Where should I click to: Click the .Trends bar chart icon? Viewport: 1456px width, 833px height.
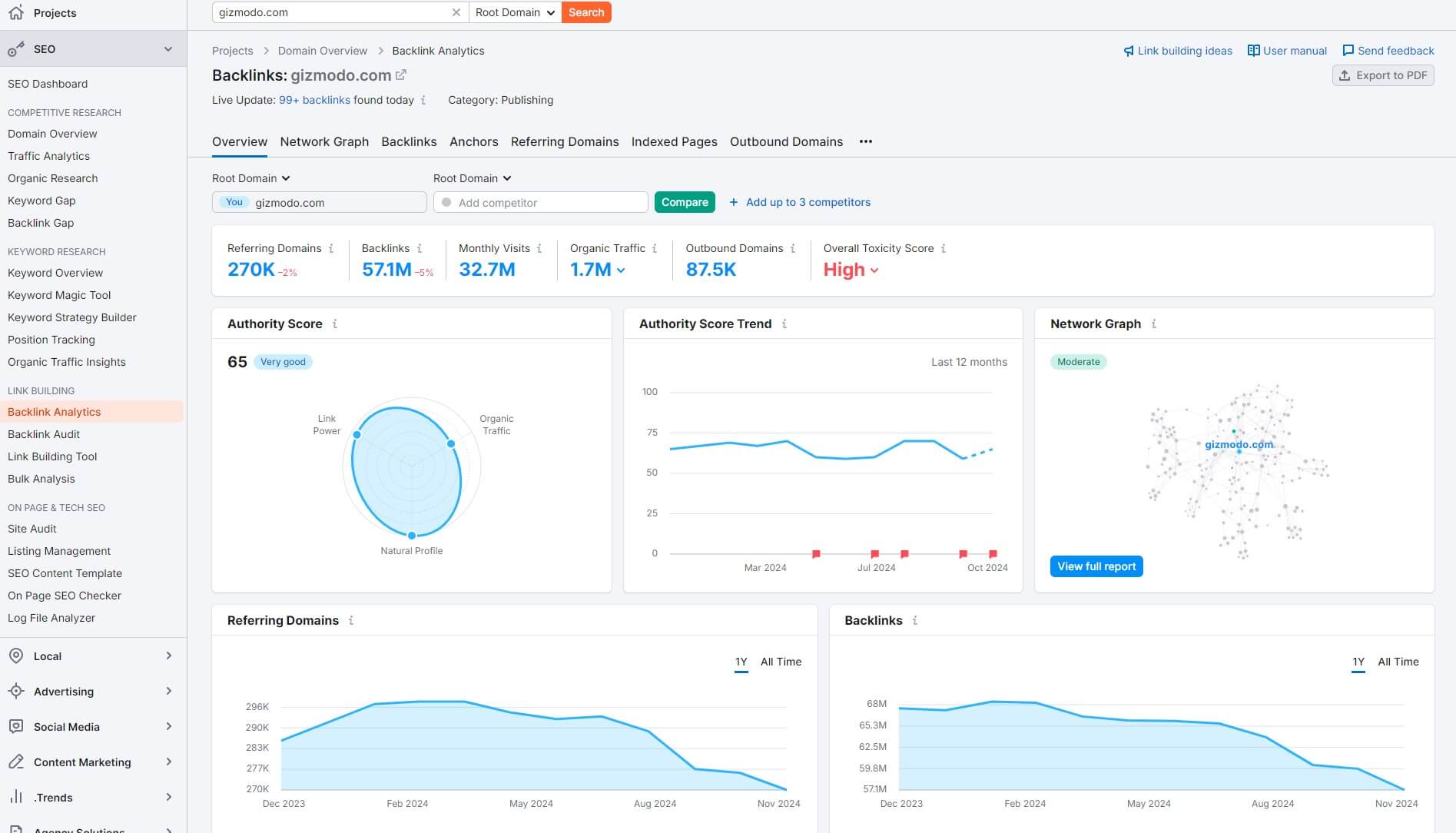[16, 797]
